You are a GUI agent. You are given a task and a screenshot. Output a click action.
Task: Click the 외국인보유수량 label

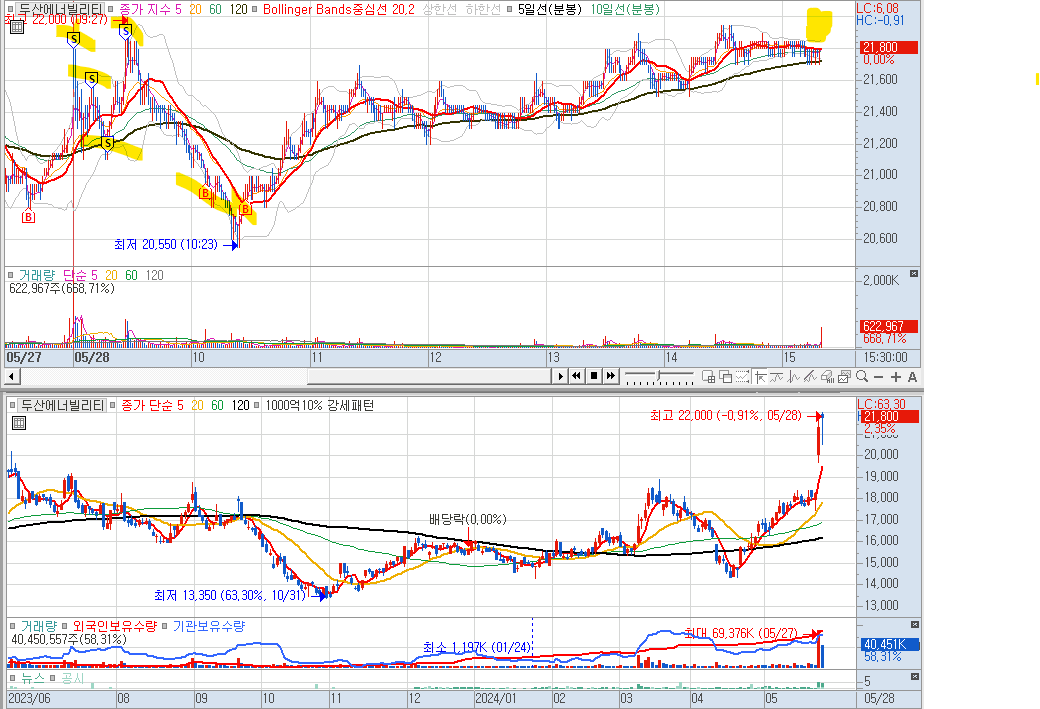pos(114,625)
